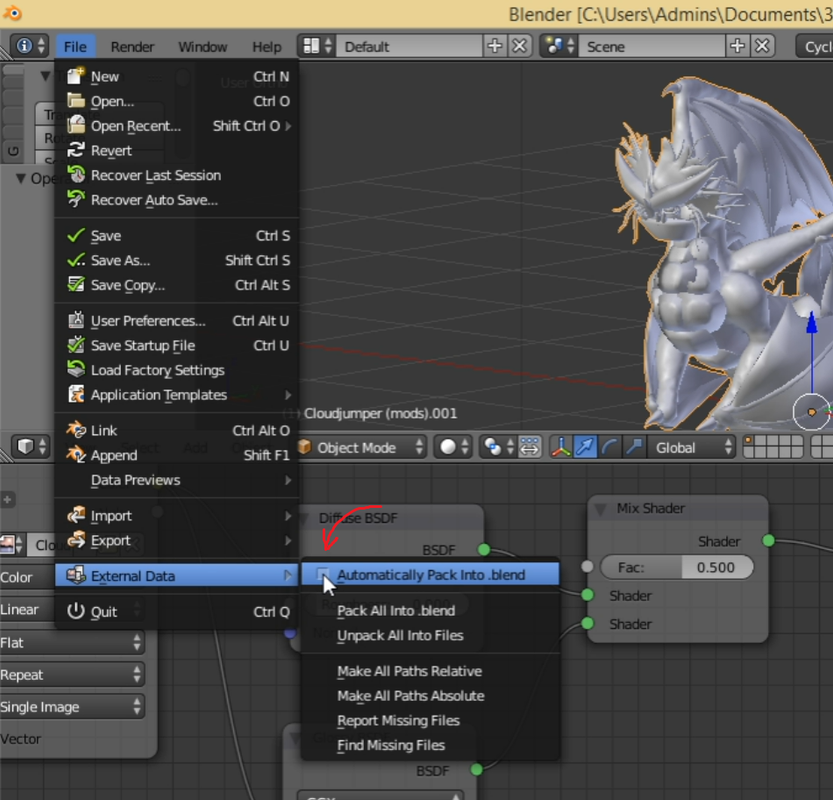Click Unpack All Into Files
This screenshot has height=800, width=833.
[x=400, y=635]
